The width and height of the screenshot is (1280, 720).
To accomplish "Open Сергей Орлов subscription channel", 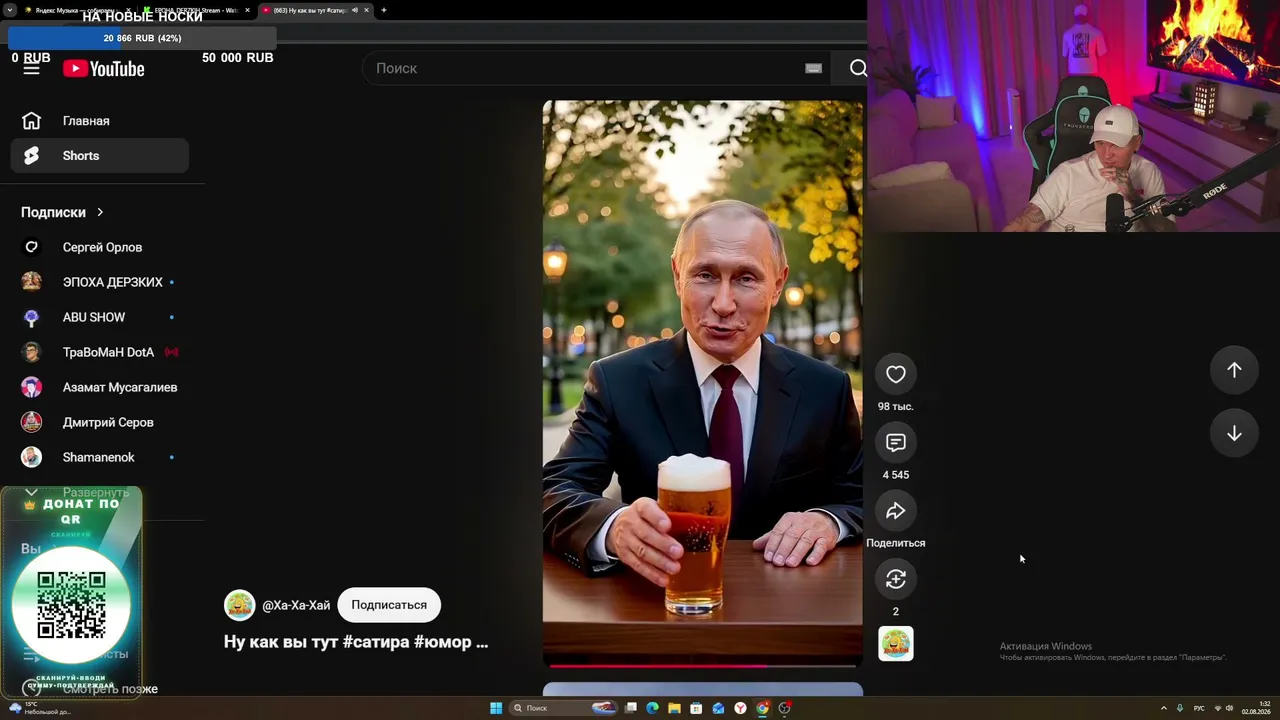I will click(100, 247).
